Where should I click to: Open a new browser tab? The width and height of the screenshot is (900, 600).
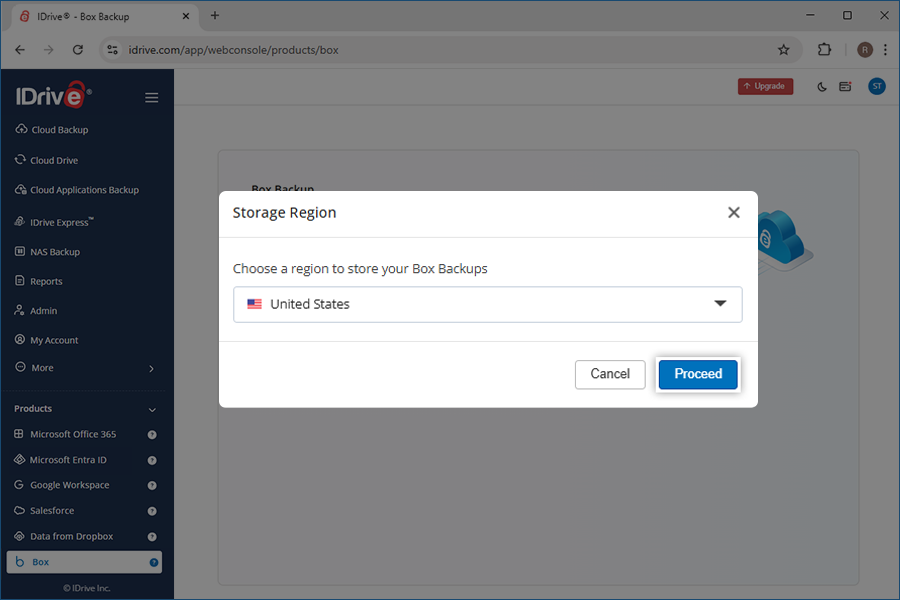click(215, 16)
